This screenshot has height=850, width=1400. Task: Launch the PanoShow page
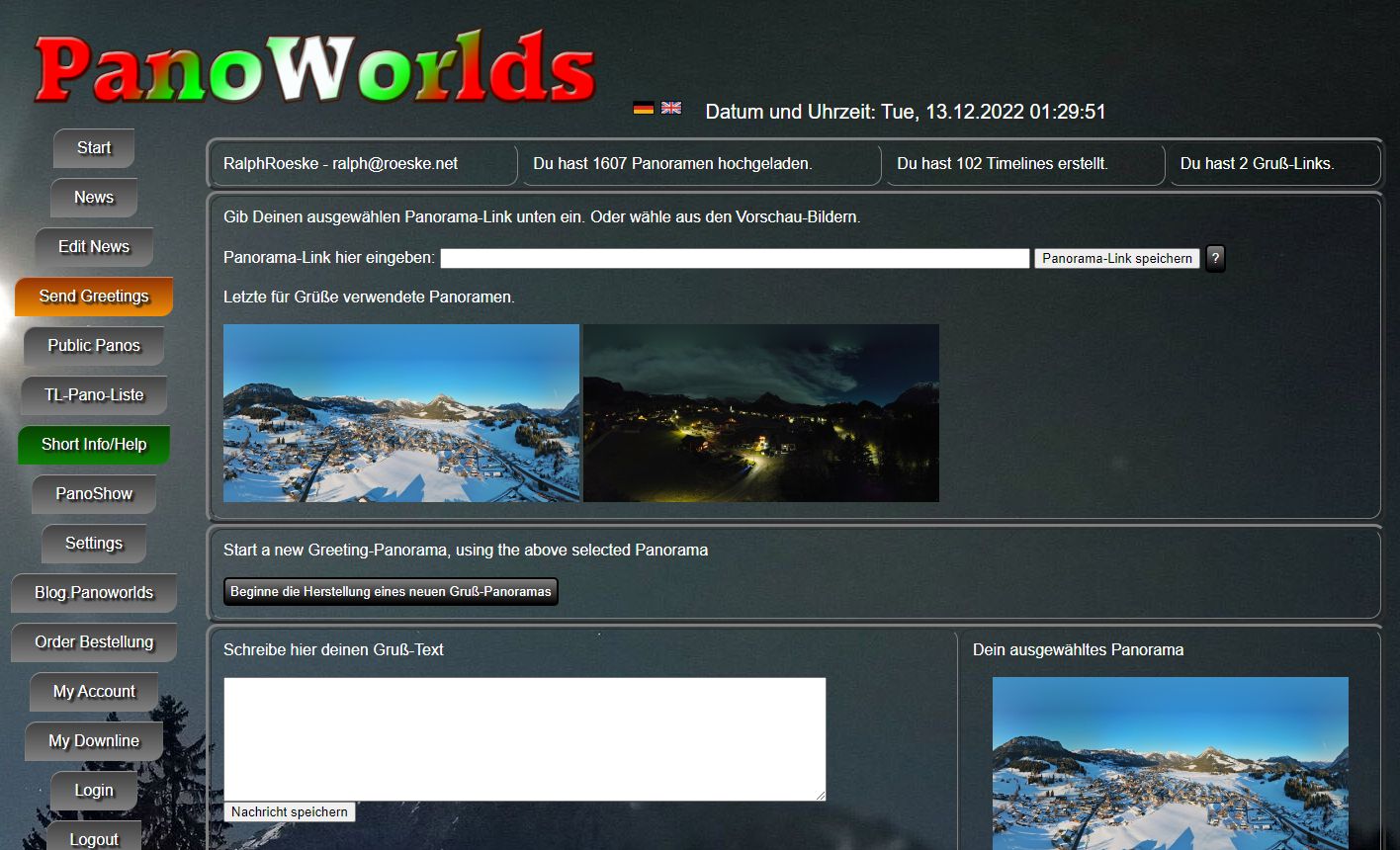(x=94, y=494)
